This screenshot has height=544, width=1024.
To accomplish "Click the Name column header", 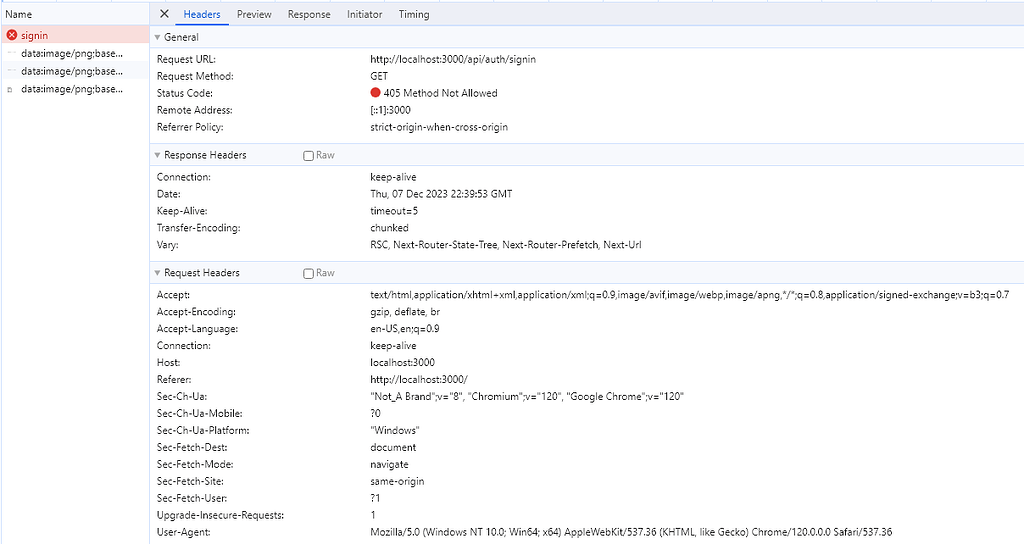I will 19,15.
